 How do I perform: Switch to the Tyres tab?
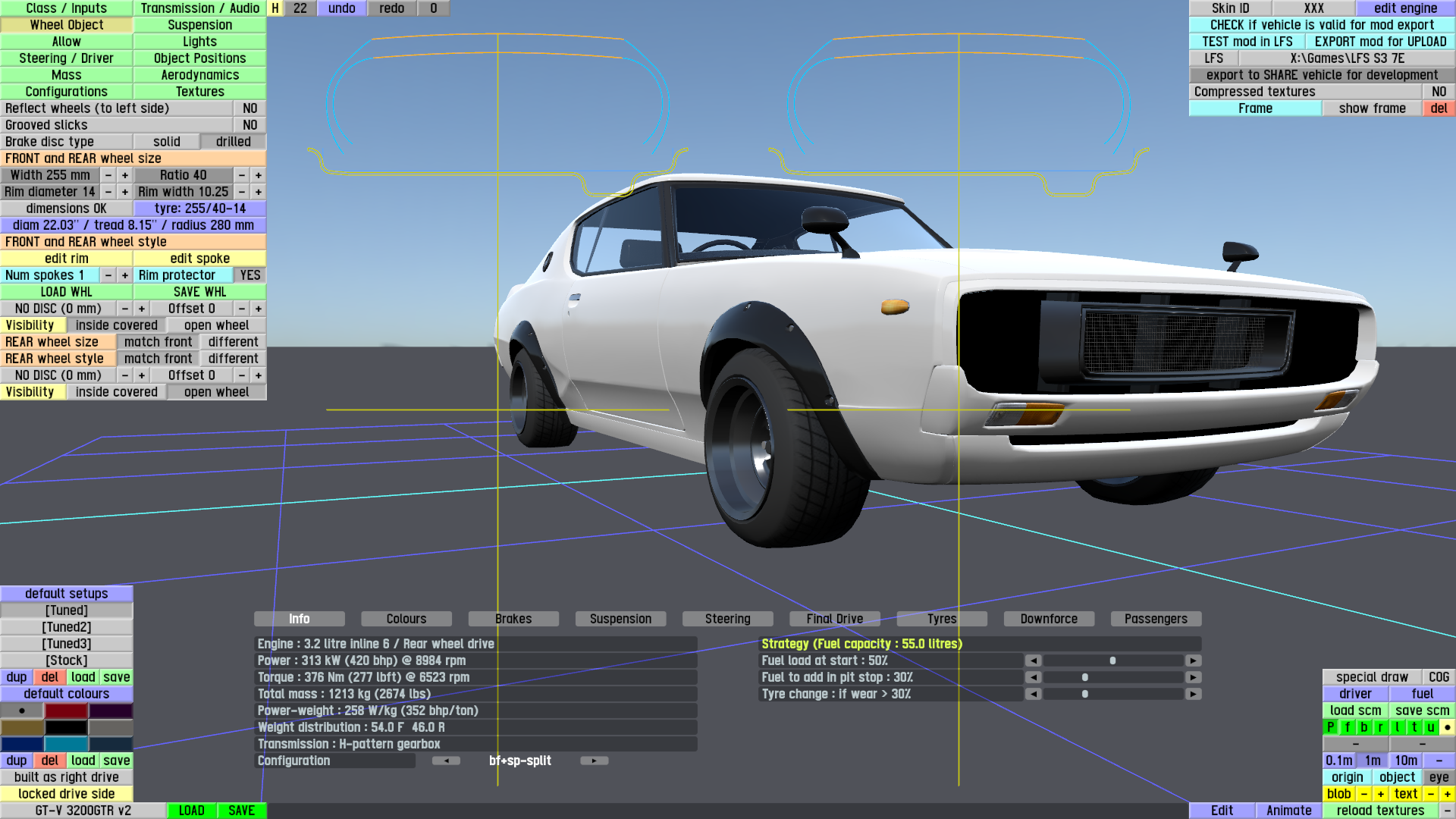coord(941,619)
